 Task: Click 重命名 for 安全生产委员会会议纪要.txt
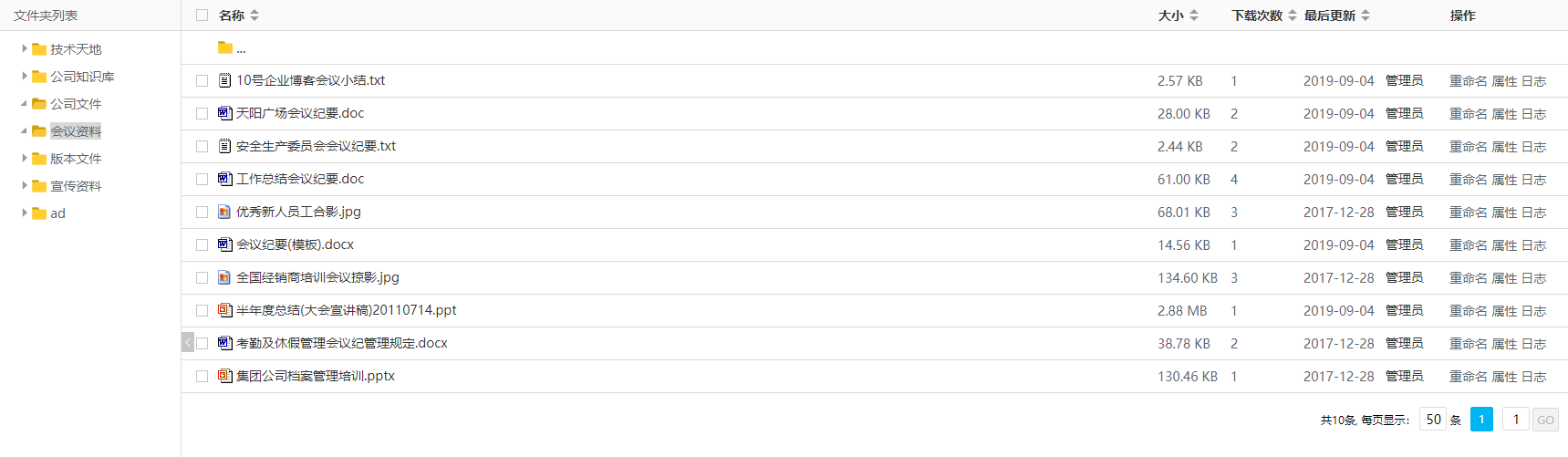1468,147
